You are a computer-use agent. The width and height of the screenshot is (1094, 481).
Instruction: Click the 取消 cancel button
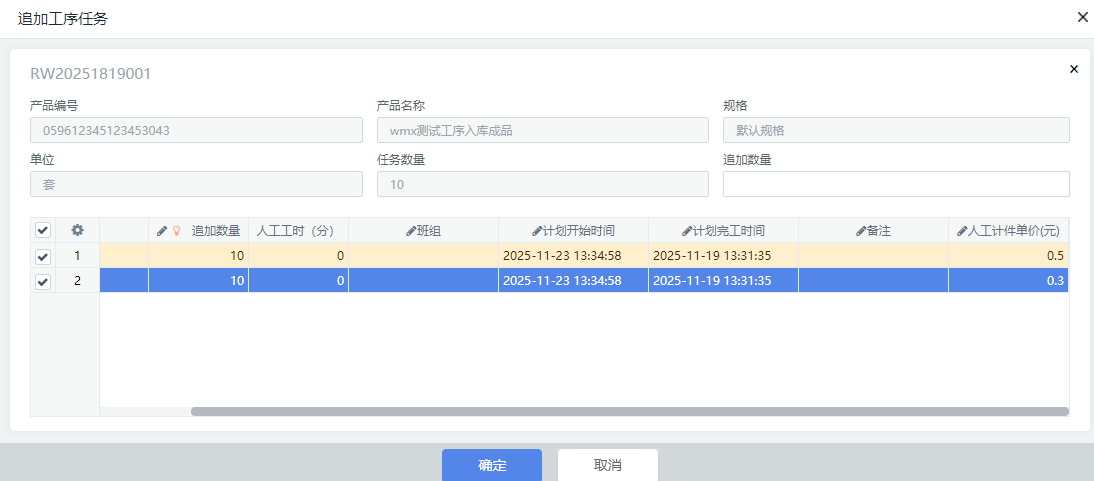point(608,465)
